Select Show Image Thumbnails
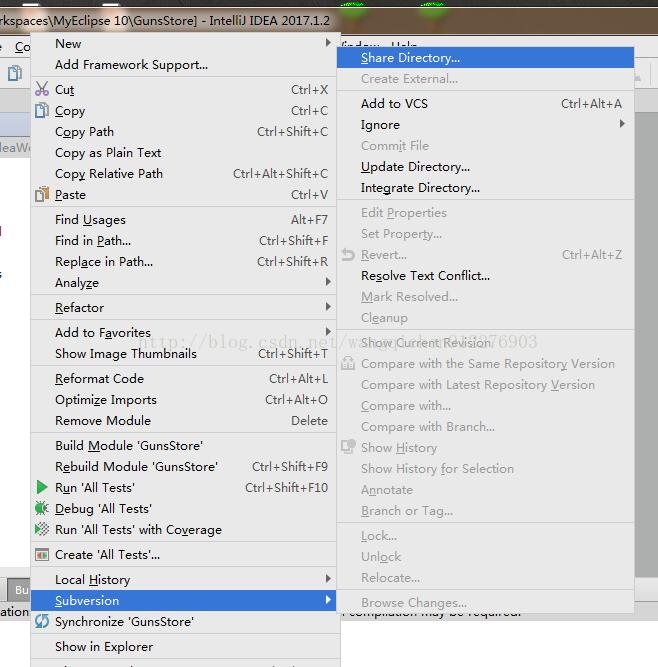 (183, 353)
